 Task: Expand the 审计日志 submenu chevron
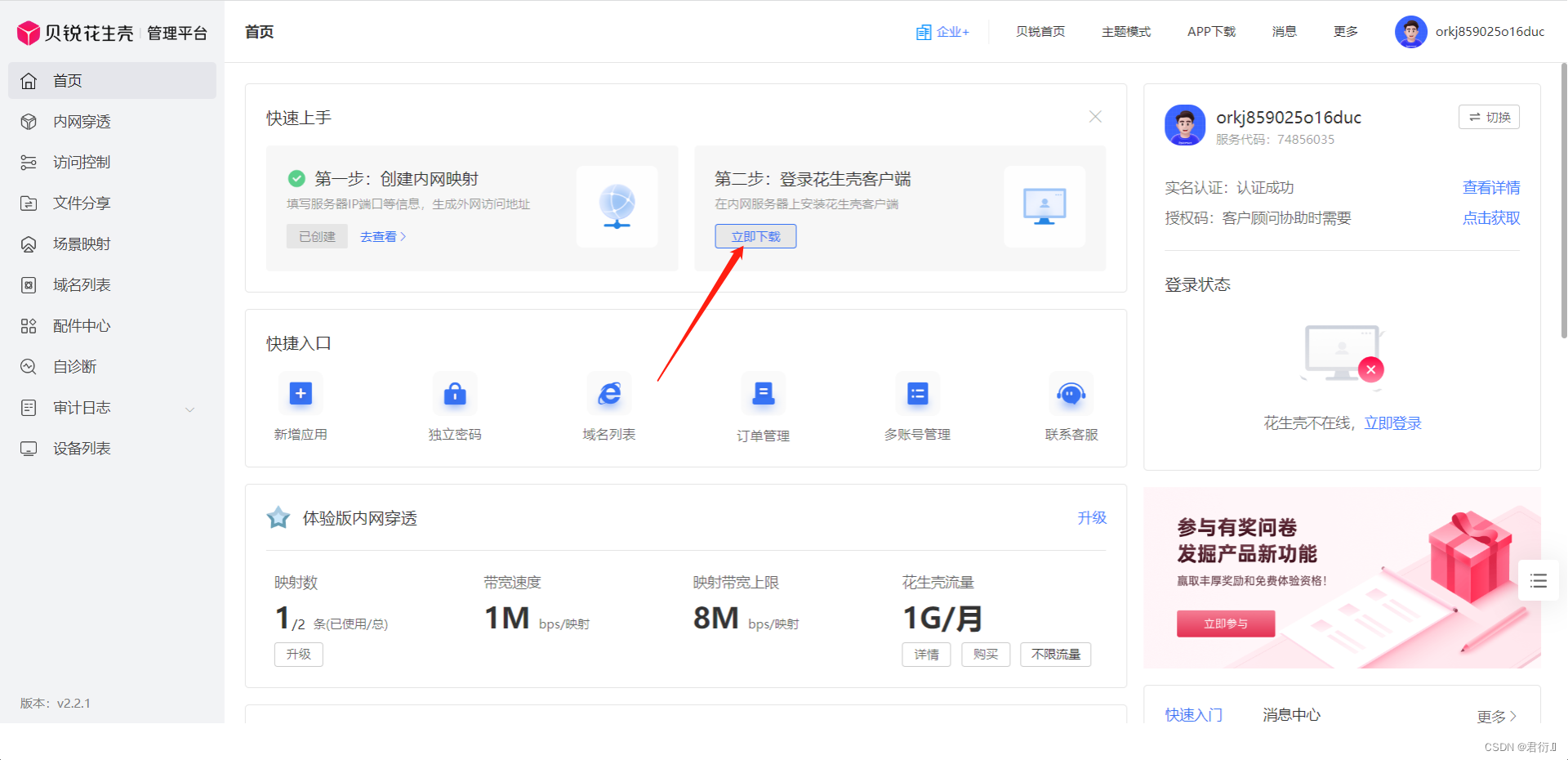(x=190, y=409)
